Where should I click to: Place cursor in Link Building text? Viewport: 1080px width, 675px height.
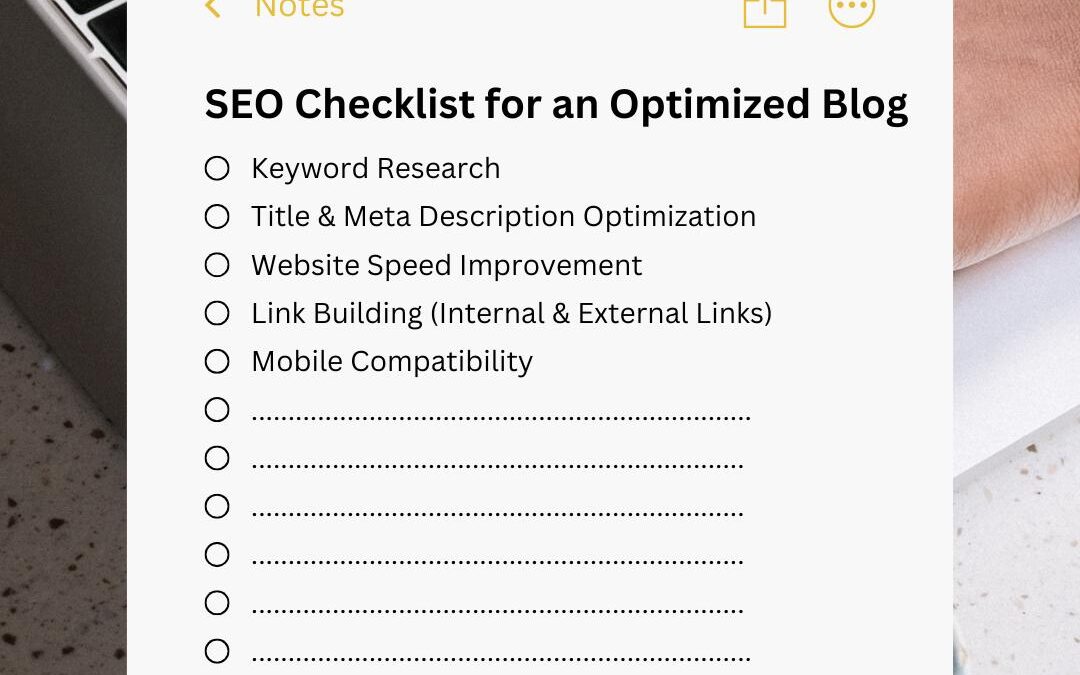point(511,313)
